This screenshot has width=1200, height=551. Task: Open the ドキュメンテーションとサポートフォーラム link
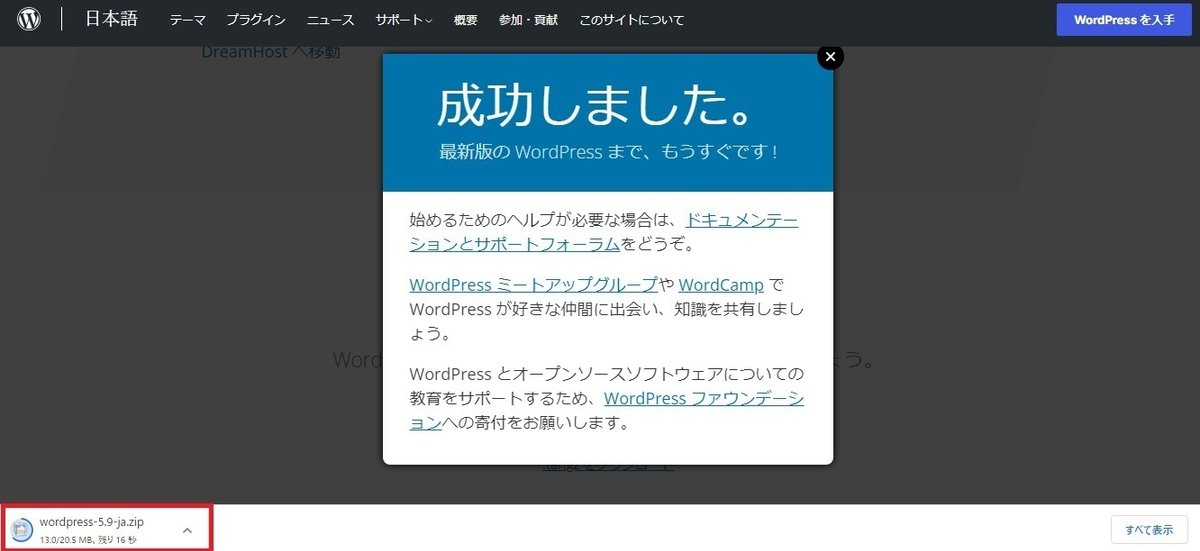coord(603,231)
